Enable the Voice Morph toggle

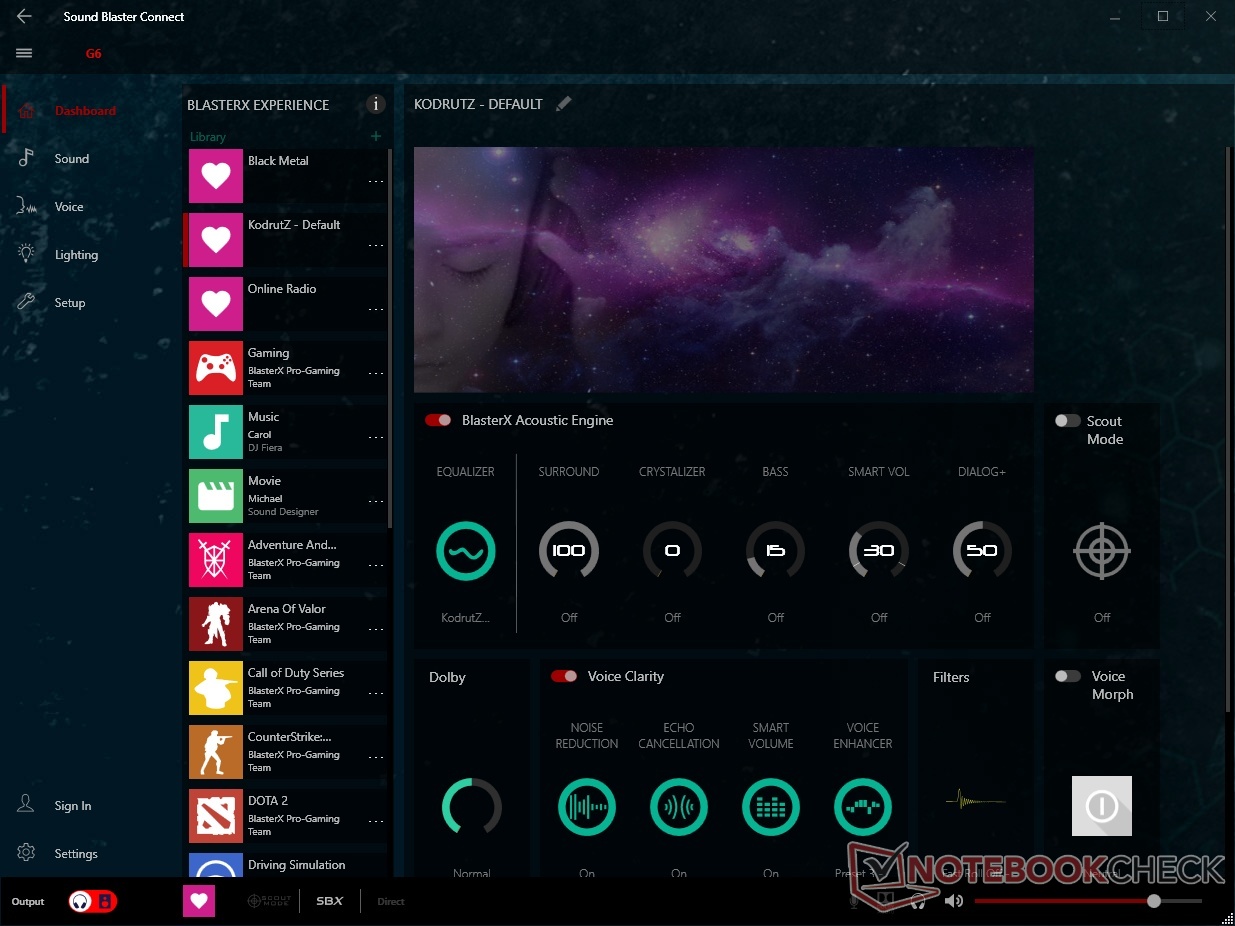[x=1068, y=676]
